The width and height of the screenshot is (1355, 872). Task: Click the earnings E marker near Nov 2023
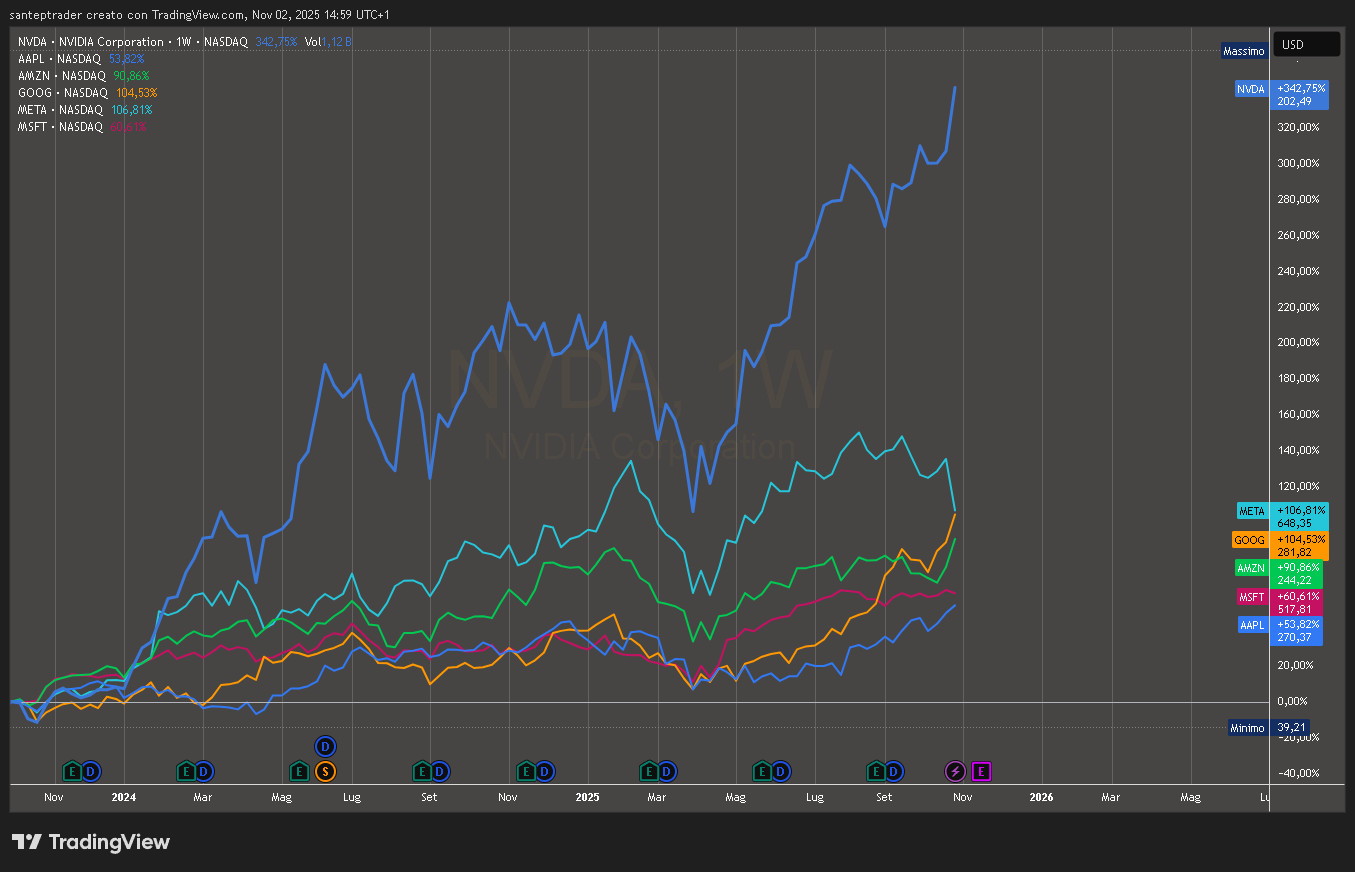click(70, 772)
